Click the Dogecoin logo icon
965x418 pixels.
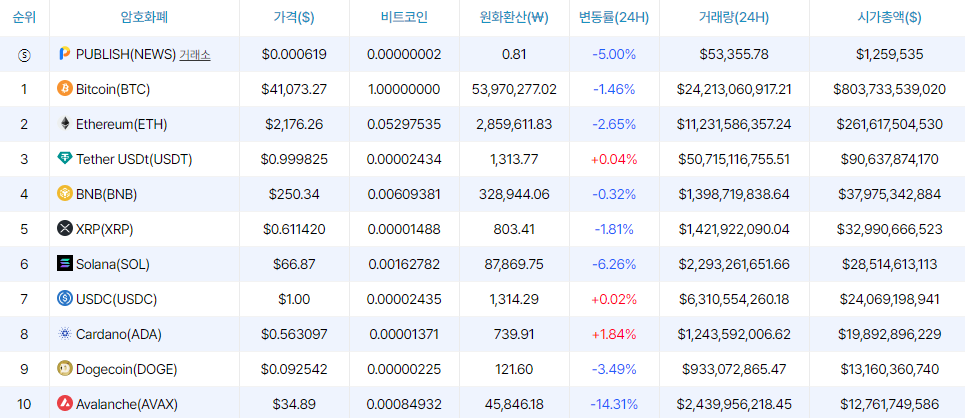point(65,369)
